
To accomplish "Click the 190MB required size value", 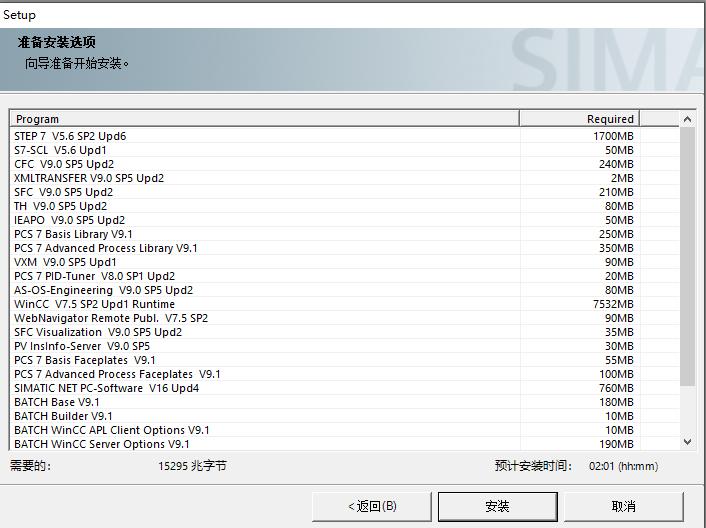I will pyautogui.click(x=616, y=444).
